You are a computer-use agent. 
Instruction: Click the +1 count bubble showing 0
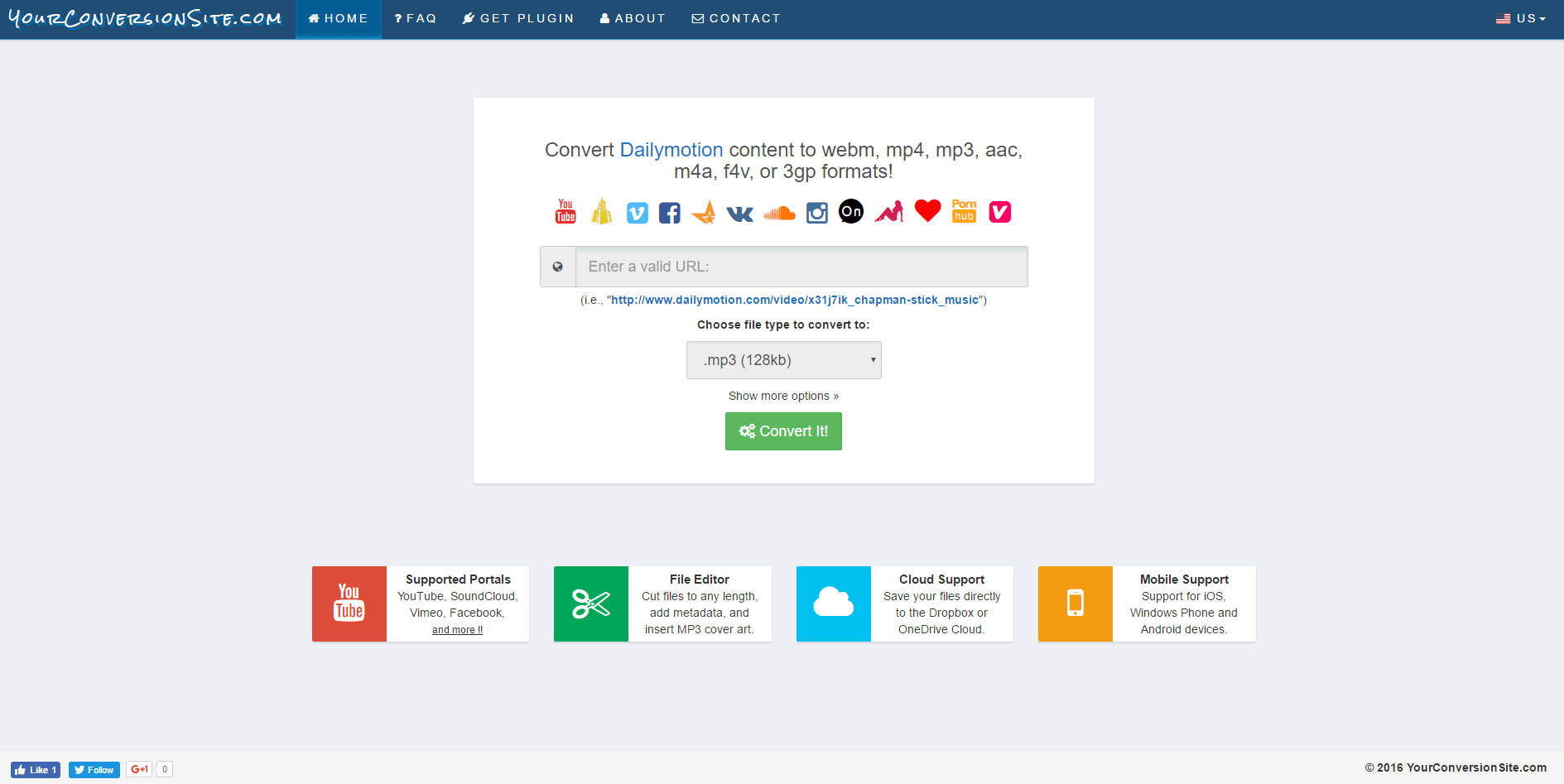tap(165, 769)
